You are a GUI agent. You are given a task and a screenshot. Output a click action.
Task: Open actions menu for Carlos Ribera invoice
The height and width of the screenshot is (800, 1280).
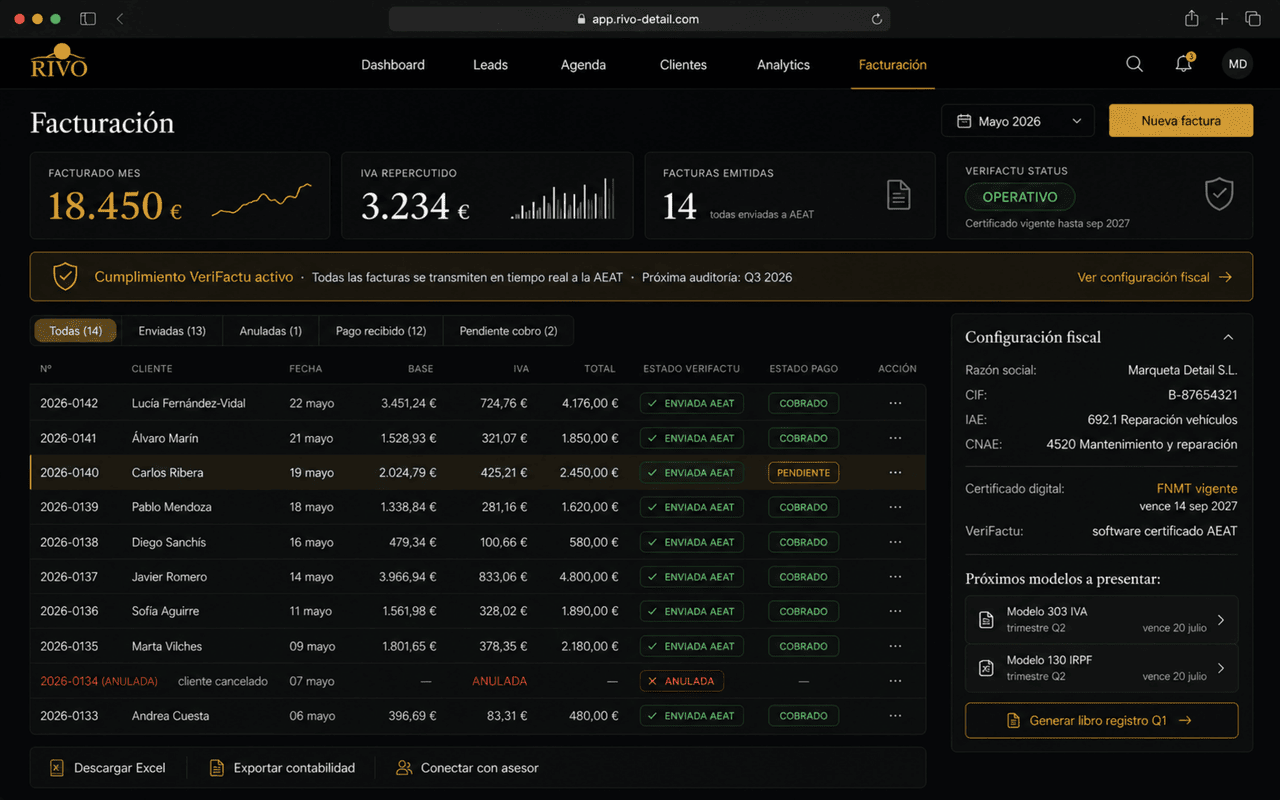tap(895, 473)
